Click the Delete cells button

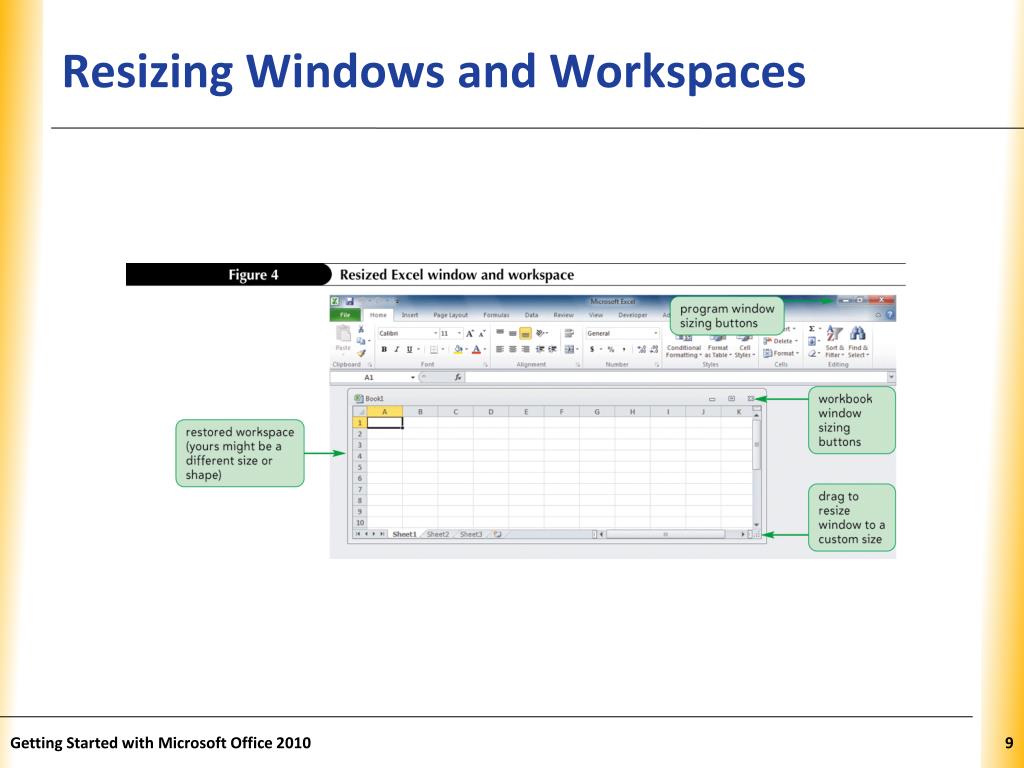point(780,341)
